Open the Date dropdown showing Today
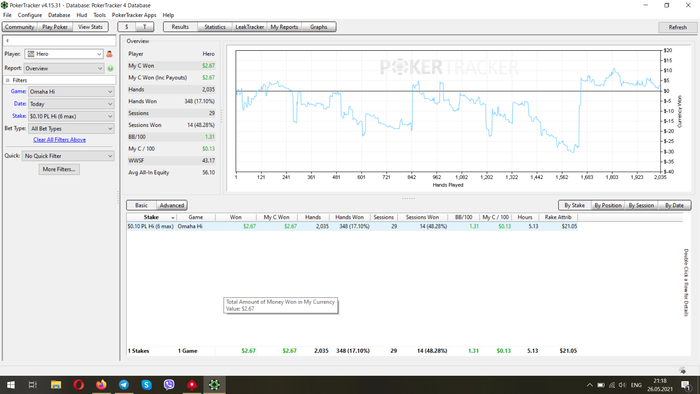700x394 pixels. [71, 104]
